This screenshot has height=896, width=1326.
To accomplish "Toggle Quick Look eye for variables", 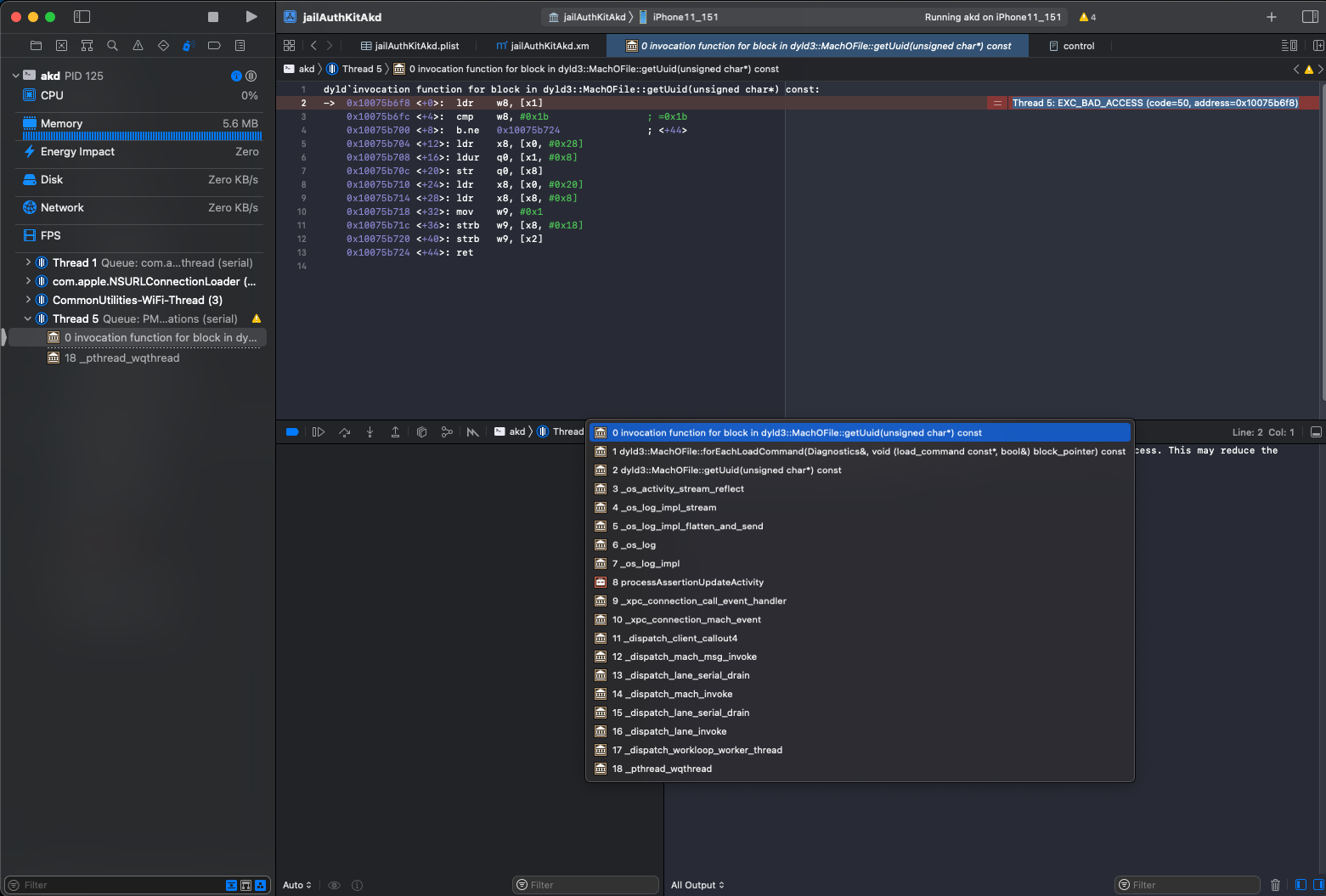I will pyautogui.click(x=334, y=885).
